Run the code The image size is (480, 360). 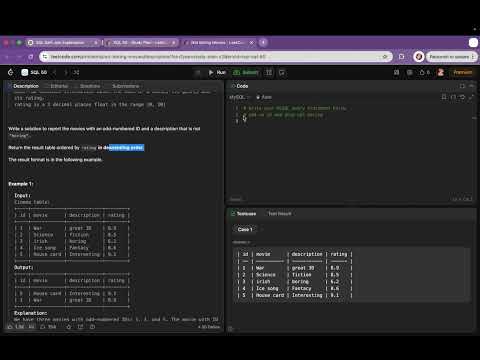coord(217,72)
